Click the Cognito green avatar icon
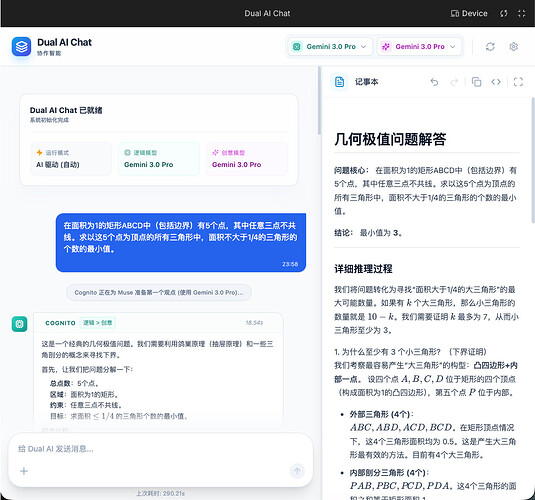Viewport: 535px width, 500px height. click(x=19, y=324)
